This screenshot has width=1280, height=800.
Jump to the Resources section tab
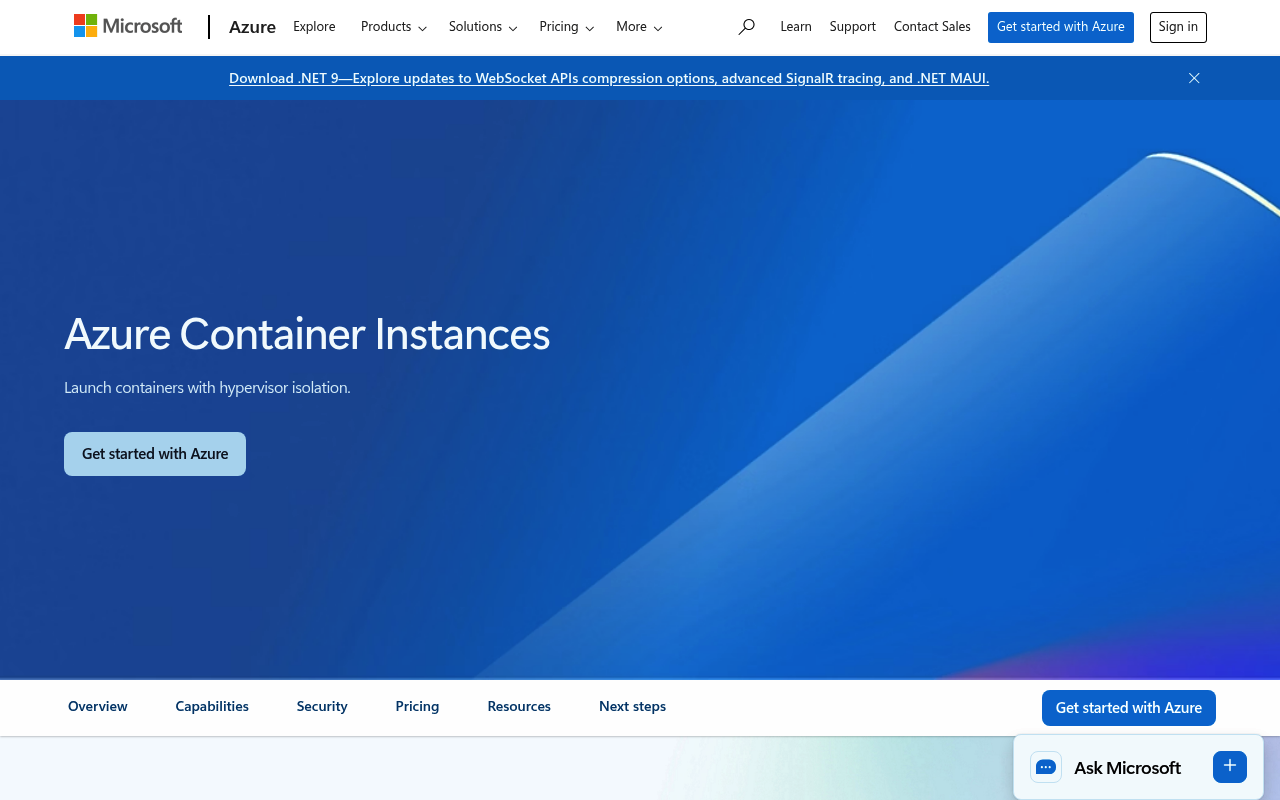pos(519,706)
